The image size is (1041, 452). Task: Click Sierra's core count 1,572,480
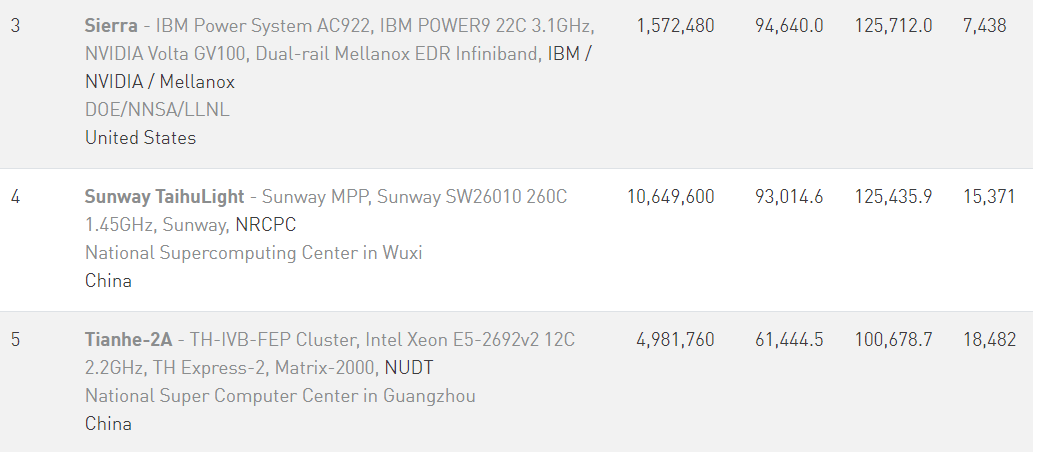(675, 26)
